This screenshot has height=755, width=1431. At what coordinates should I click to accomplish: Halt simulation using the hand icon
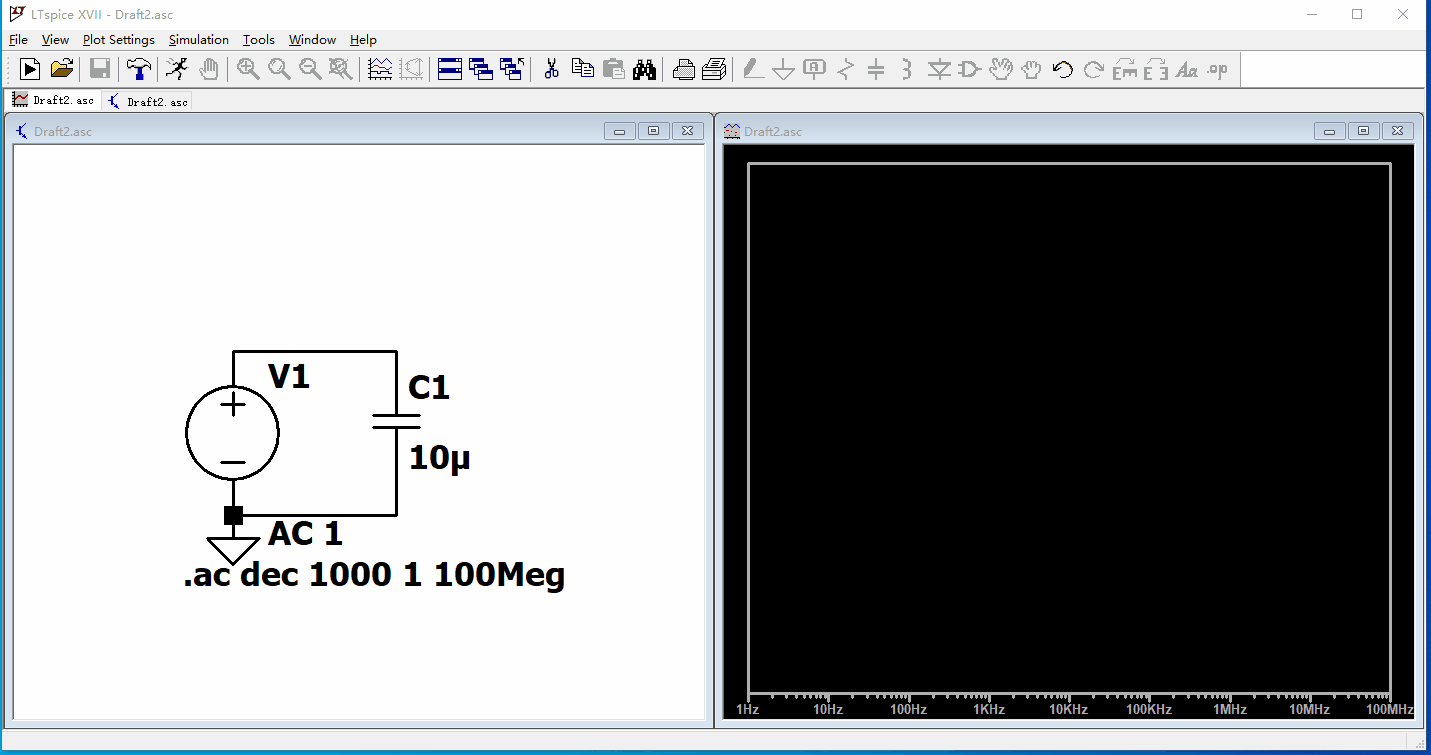pyautogui.click(x=208, y=69)
